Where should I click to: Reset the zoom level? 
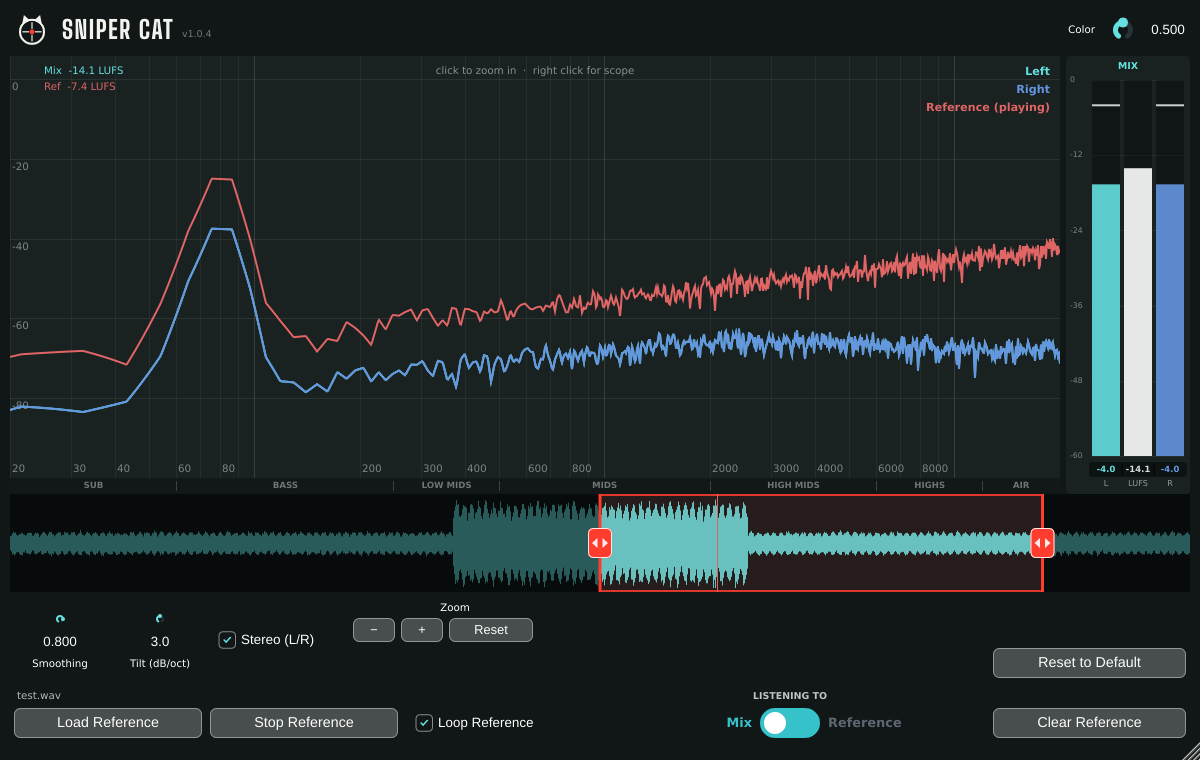tap(491, 630)
